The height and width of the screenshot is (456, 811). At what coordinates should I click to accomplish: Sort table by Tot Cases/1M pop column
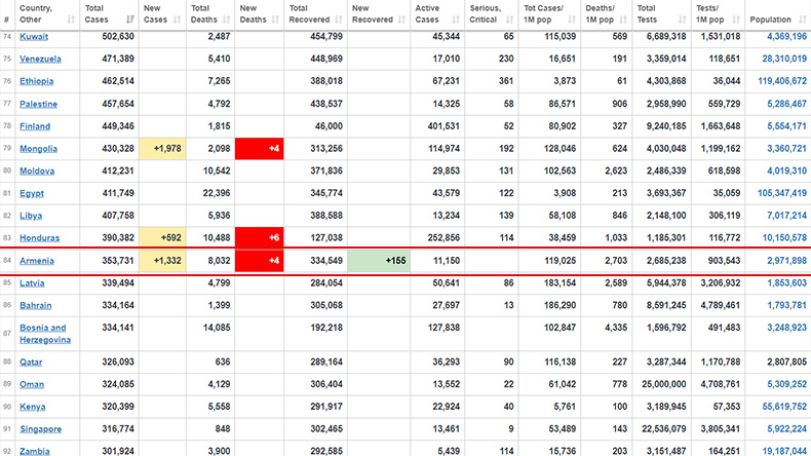point(549,14)
